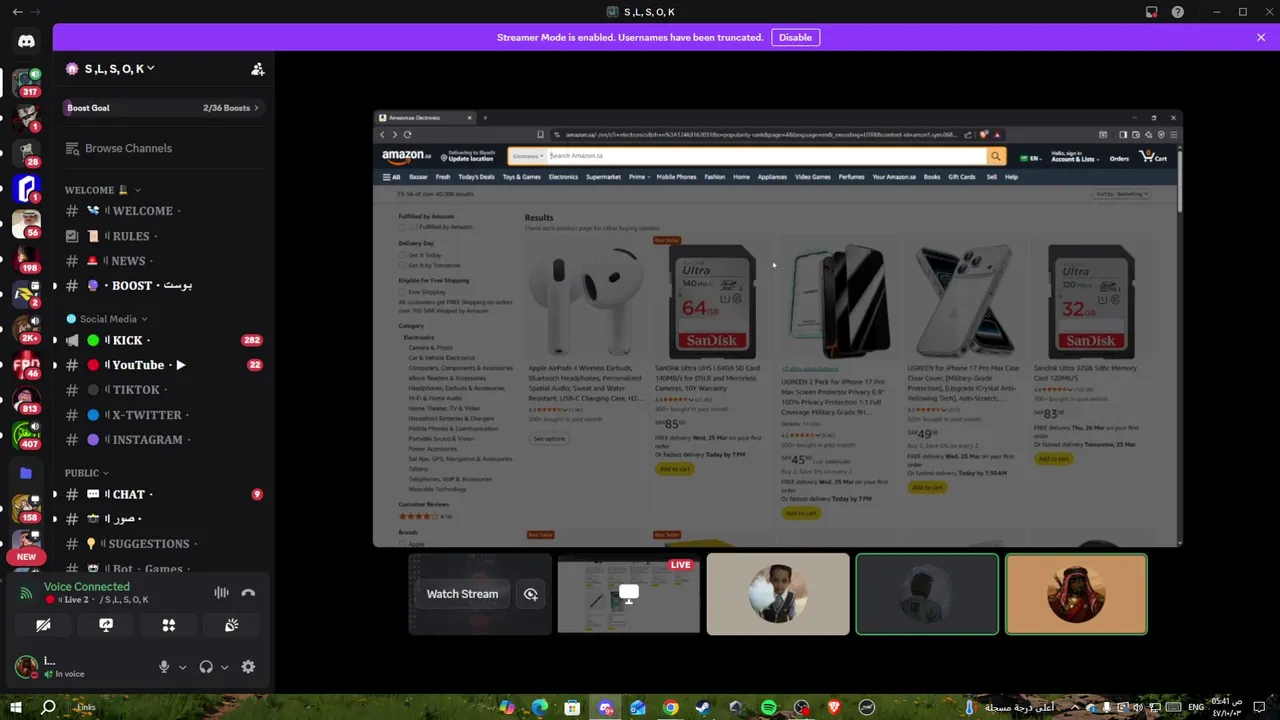The height and width of the screenshot is (720, 1280).
Task: Open the NEWS channel
Action: tap(163, 261)
